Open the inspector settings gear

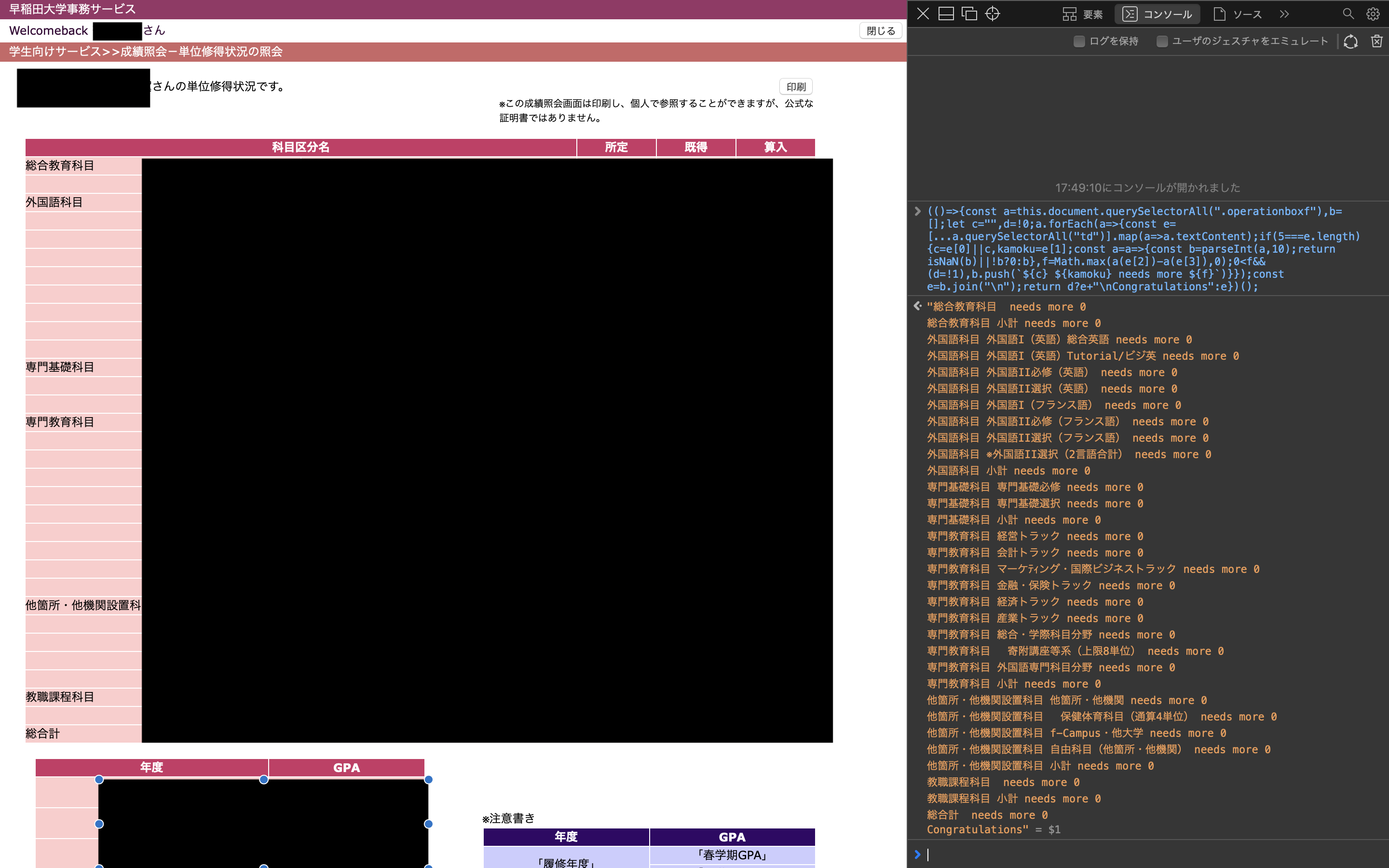1372,14
